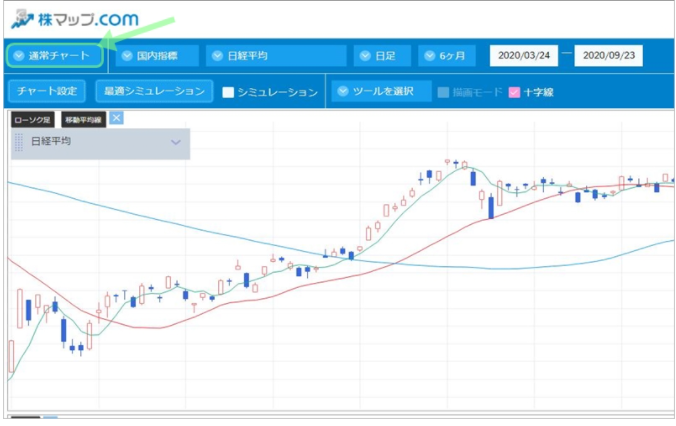This screenshot has width=676, height=426.
Task: Select the 移動平均線 tag
Action: (84, 120)
